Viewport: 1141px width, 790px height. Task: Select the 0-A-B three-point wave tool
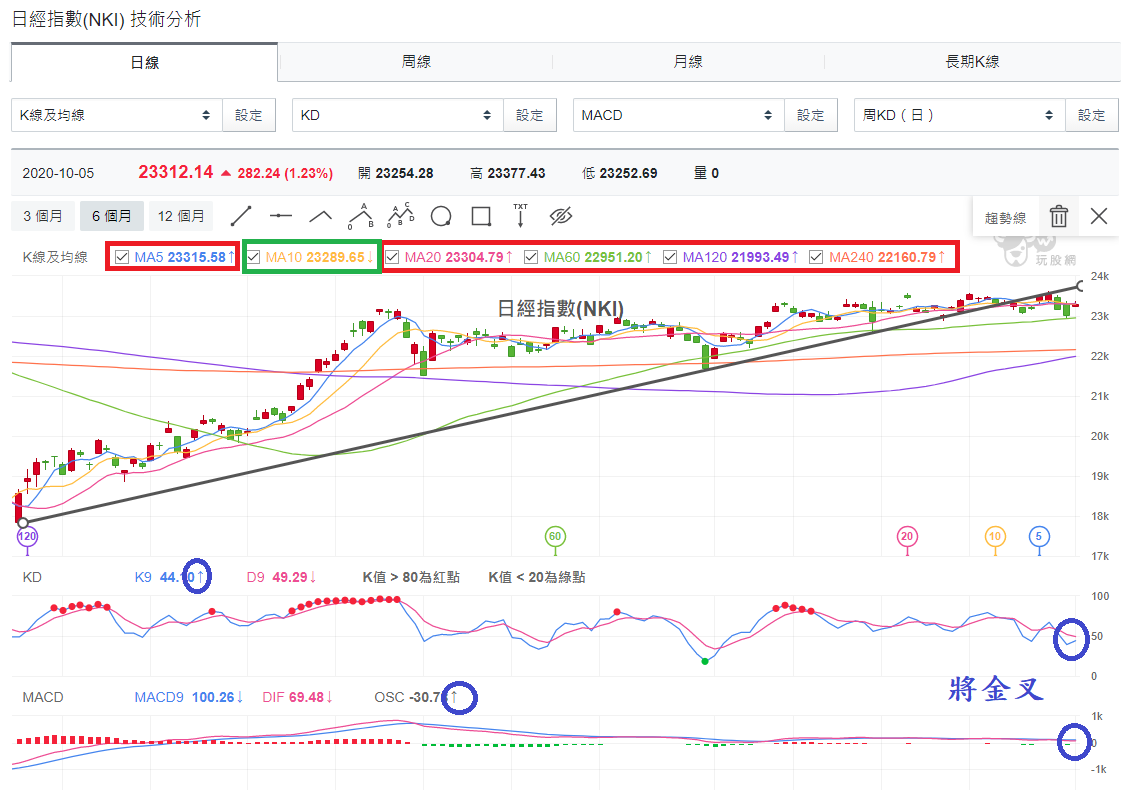361,216
